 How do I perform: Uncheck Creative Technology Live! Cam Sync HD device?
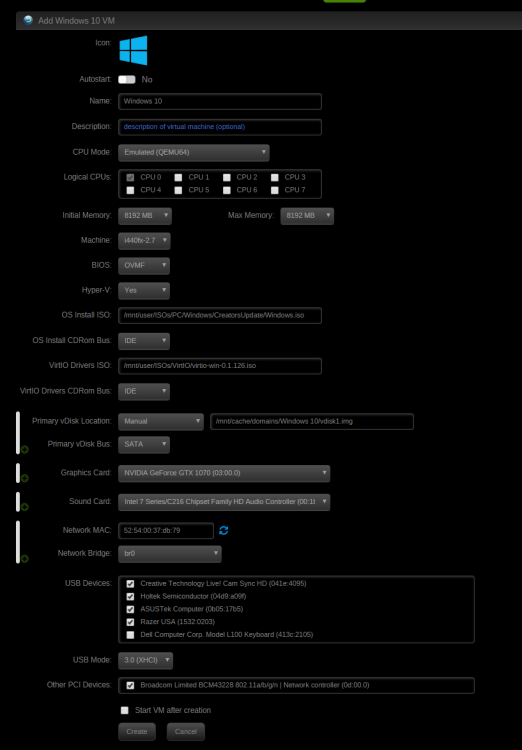click(x=130, y=584)
